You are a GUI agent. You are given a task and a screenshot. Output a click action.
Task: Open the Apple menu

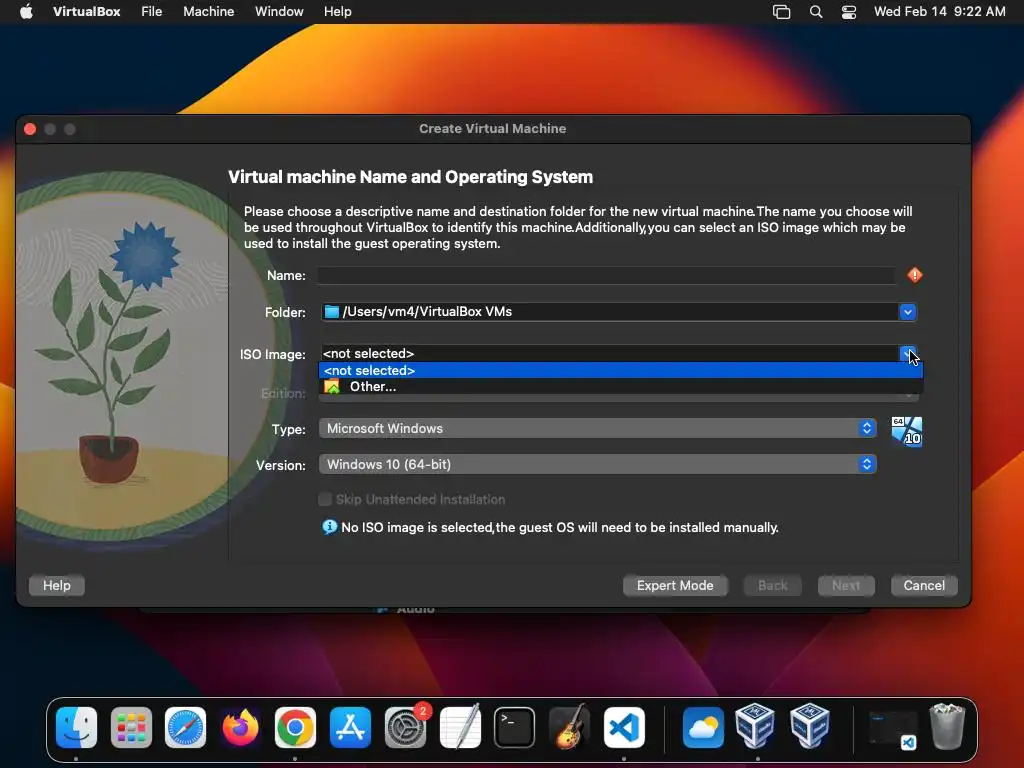point(26,11)
